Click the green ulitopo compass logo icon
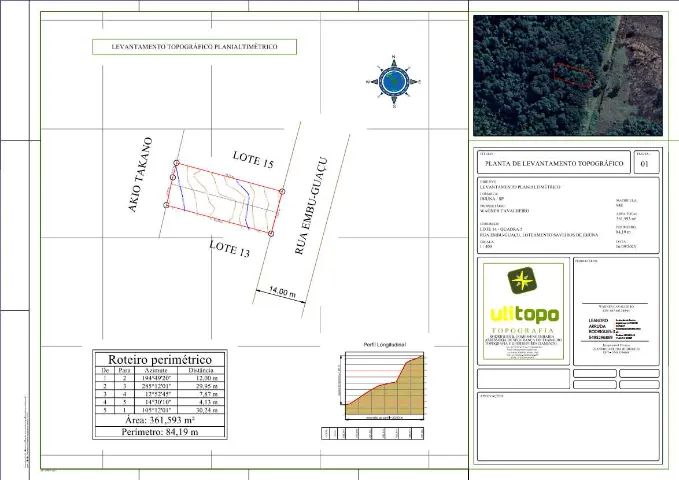Screen dimensions: 679x480 coord(523,280)
